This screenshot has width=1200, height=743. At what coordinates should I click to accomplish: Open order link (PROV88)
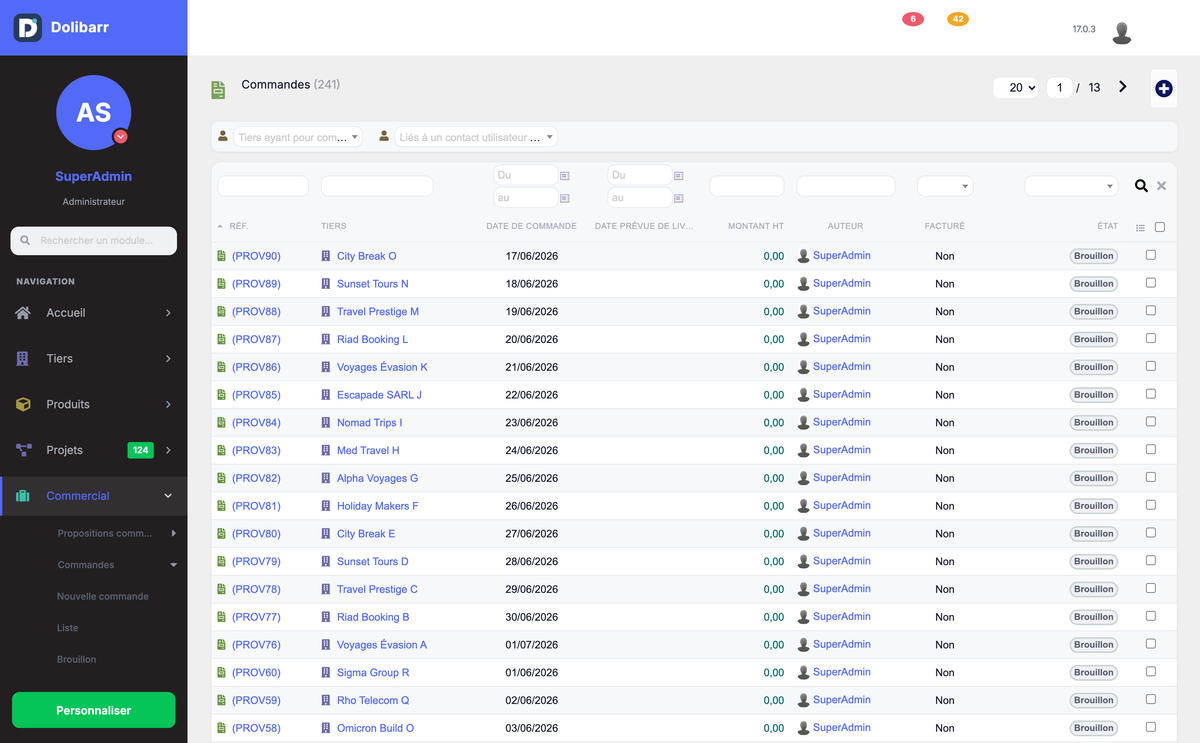(x=256, y=312)
